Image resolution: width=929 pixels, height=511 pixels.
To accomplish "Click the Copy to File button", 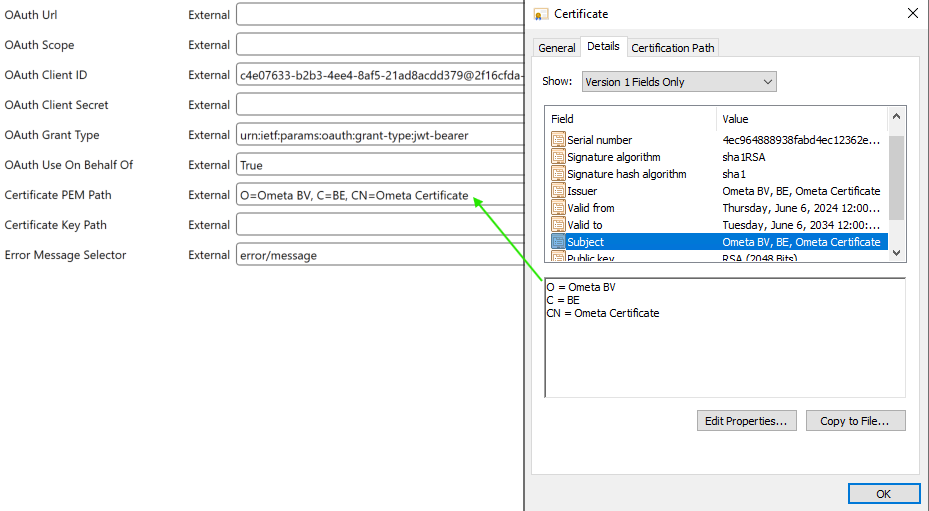I will tap(855, 421).
